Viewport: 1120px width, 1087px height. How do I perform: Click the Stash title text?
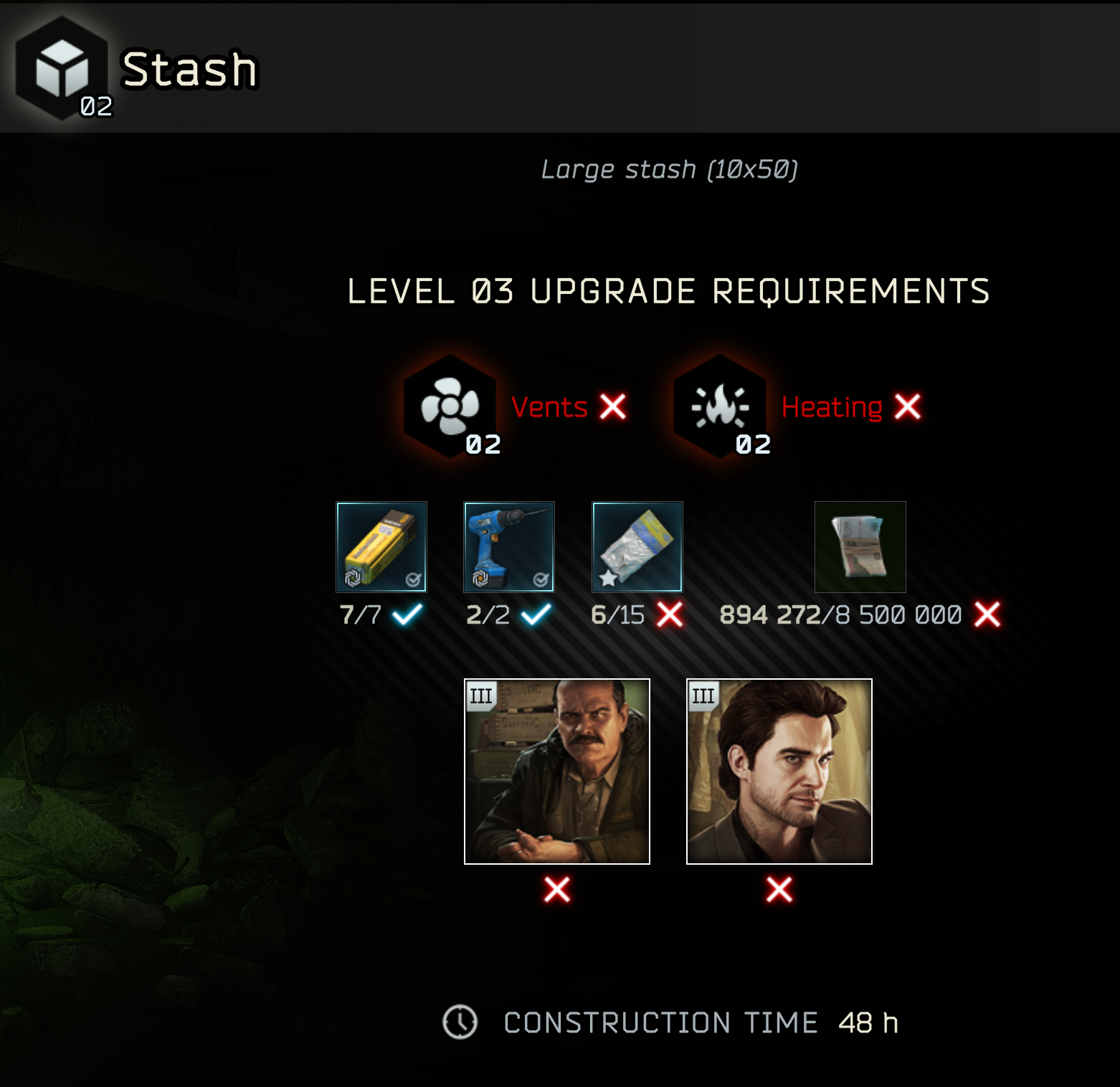point(189,70)
